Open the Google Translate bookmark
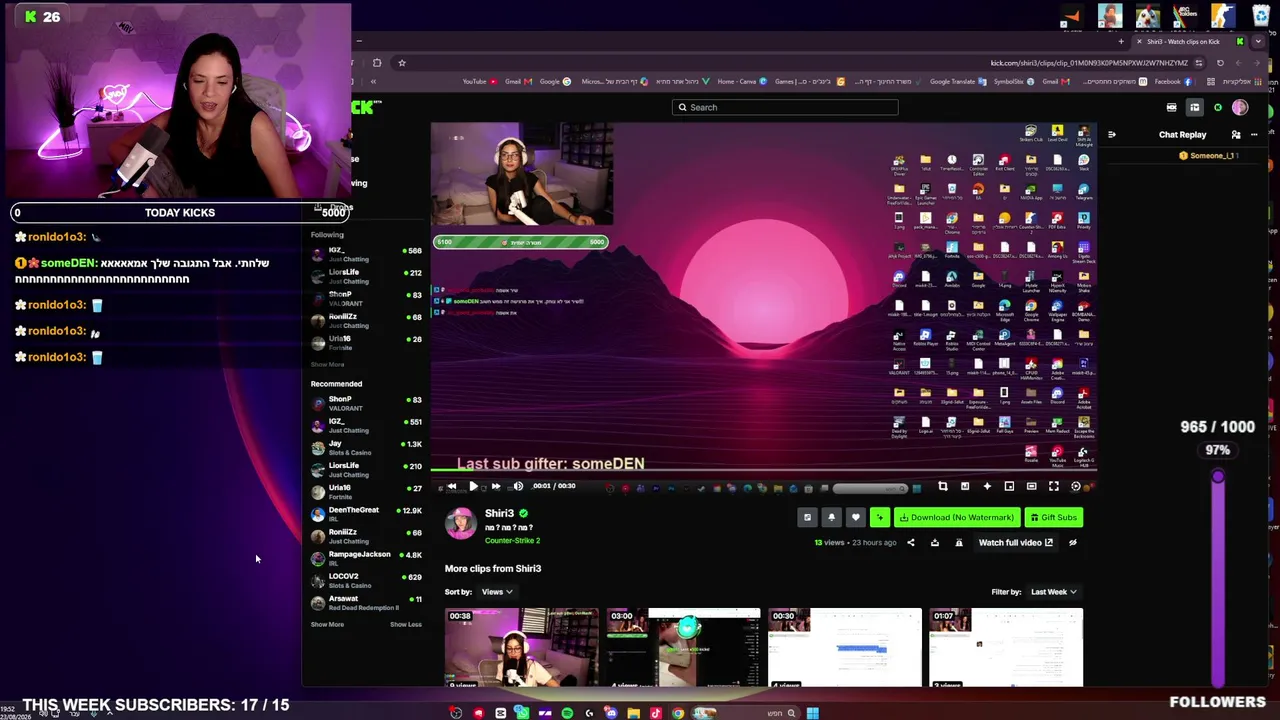1280x720 pixels. coord(957,82)
